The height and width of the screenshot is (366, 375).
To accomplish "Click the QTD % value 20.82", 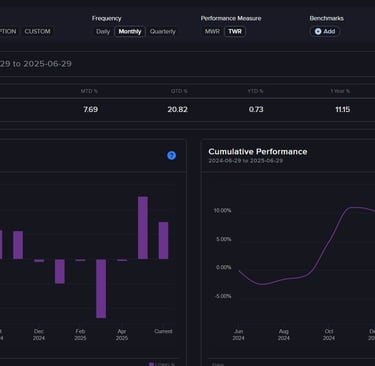I will click(178, 109).
